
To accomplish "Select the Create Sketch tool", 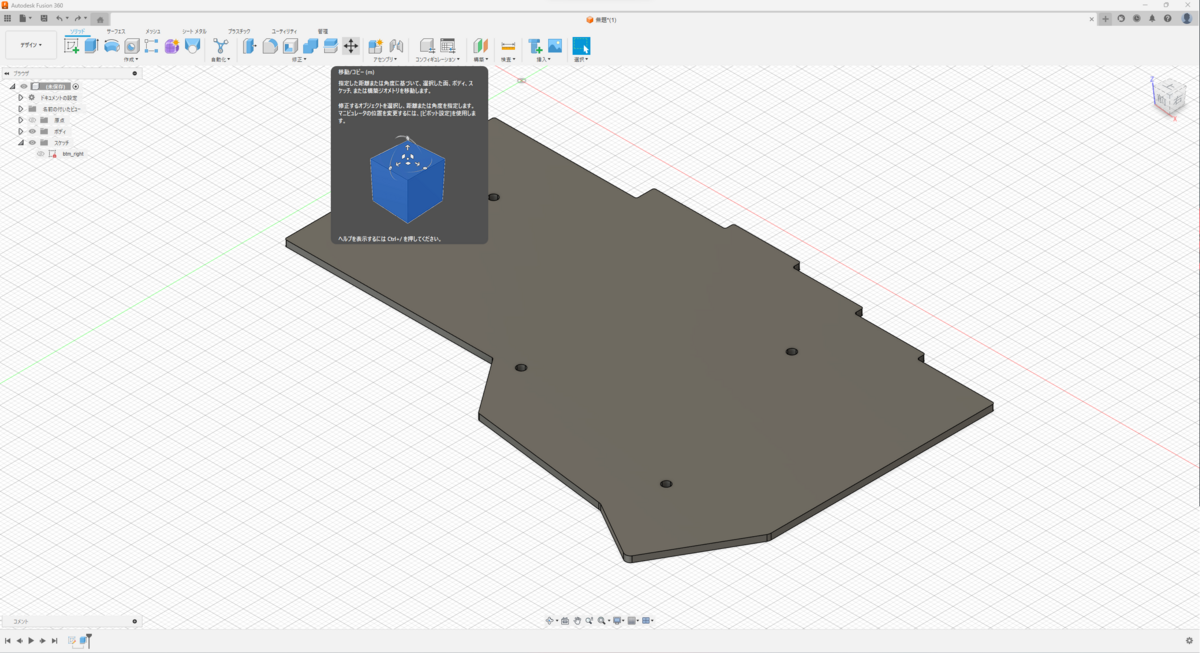I will (72, 45).
